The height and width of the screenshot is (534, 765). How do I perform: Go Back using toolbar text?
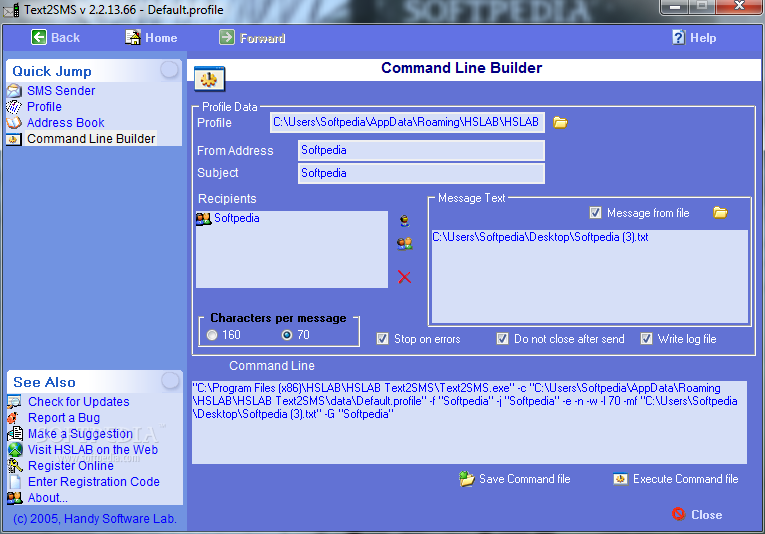[x=65, y=38]
